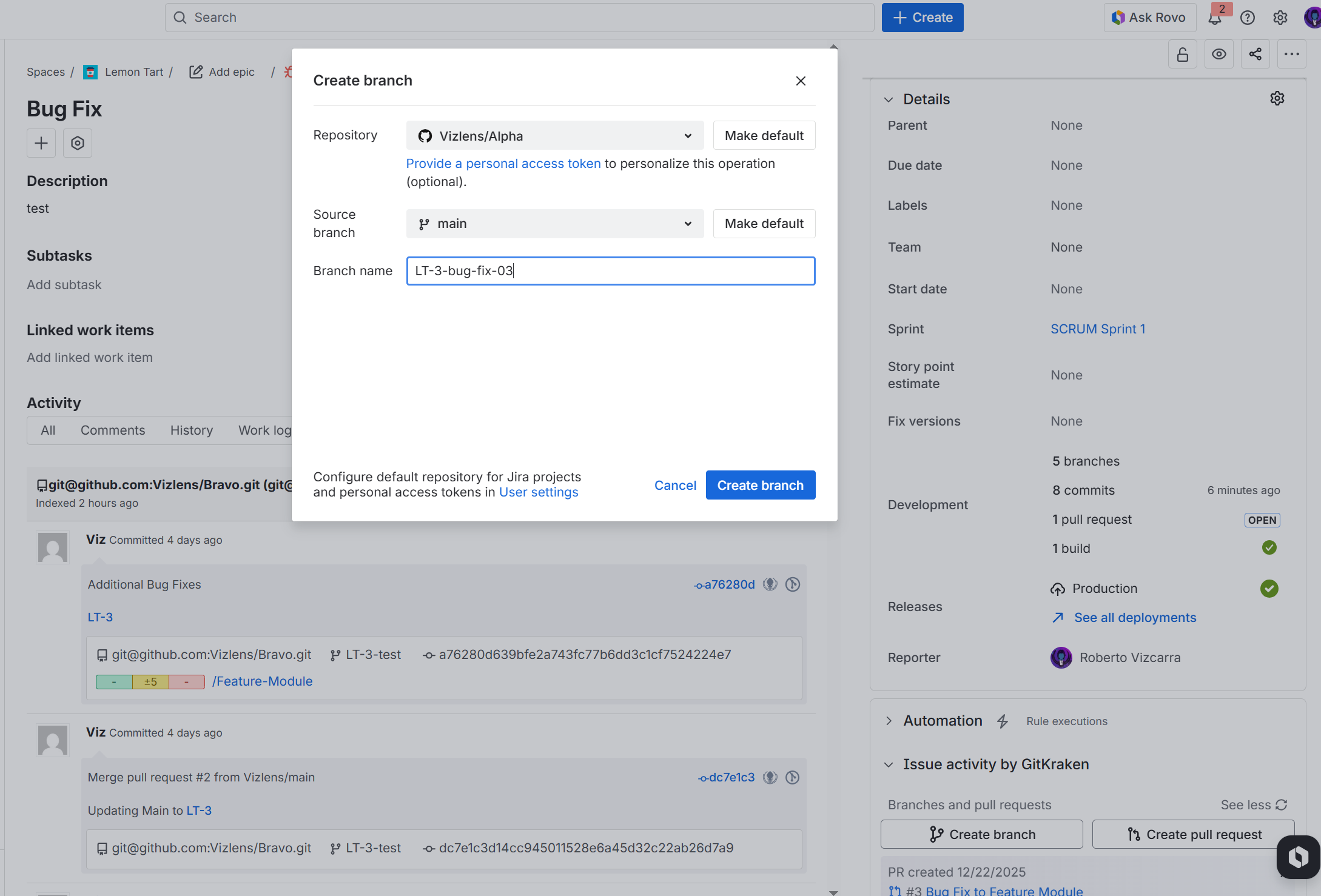The width and height of the screenshot is (1321, 896).
Task: Click the green additions diff bar segment
Action: 114,682
